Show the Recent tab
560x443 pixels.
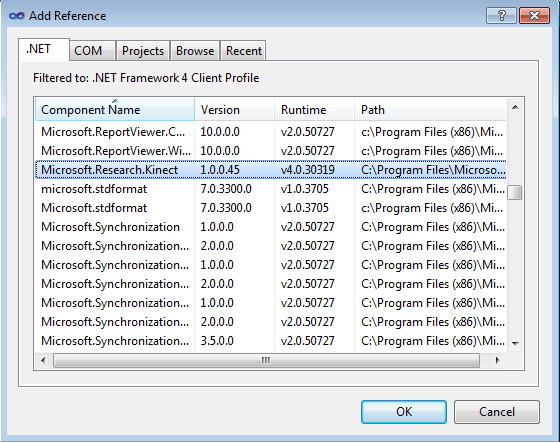point(244,51)
